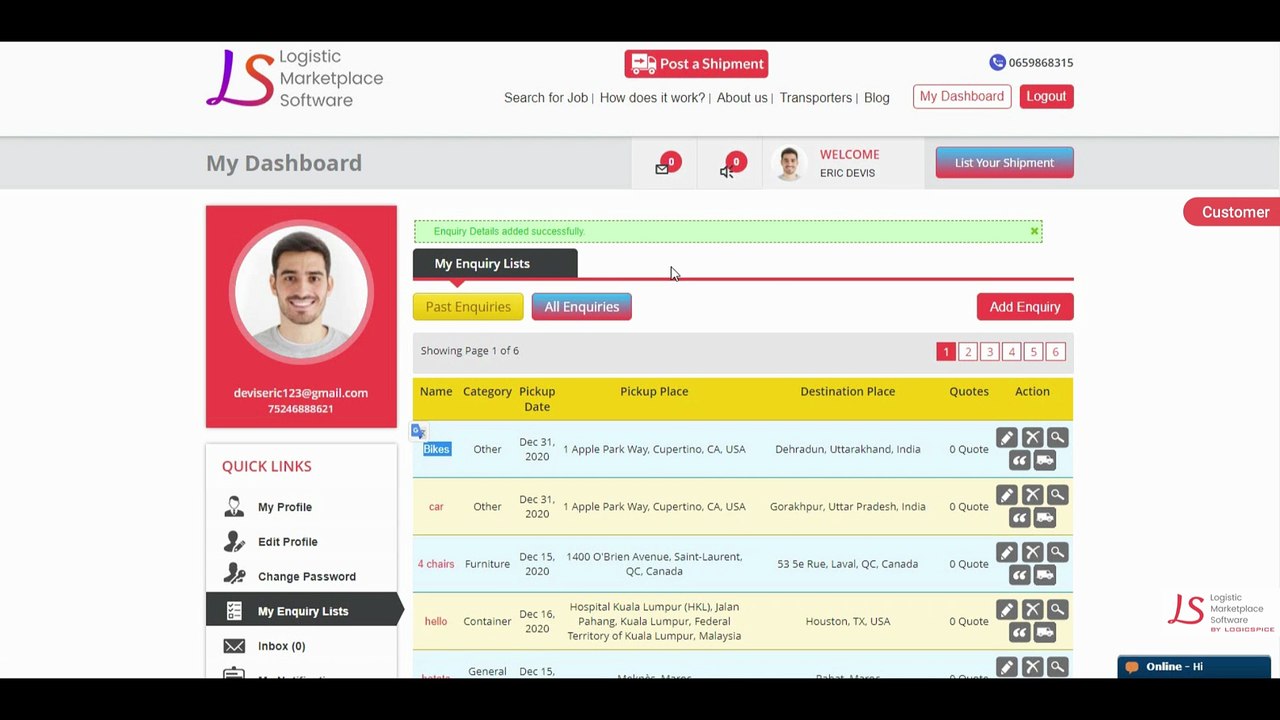The image size is (1280, 720).
Task: Click the Pickup Date column header
Action: pyautogui.click(x=537, y=399)
